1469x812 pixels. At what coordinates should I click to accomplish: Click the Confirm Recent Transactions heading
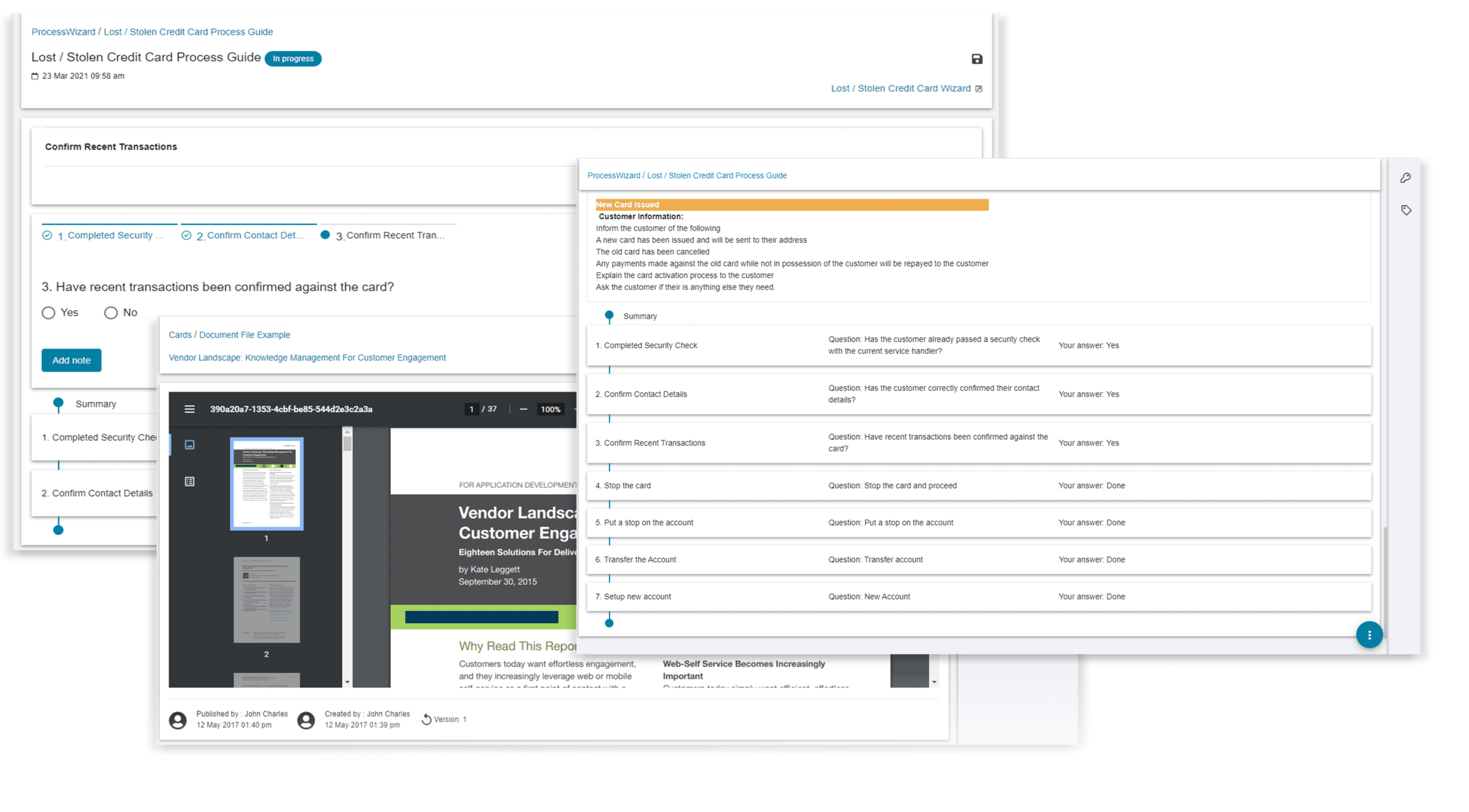111,147
